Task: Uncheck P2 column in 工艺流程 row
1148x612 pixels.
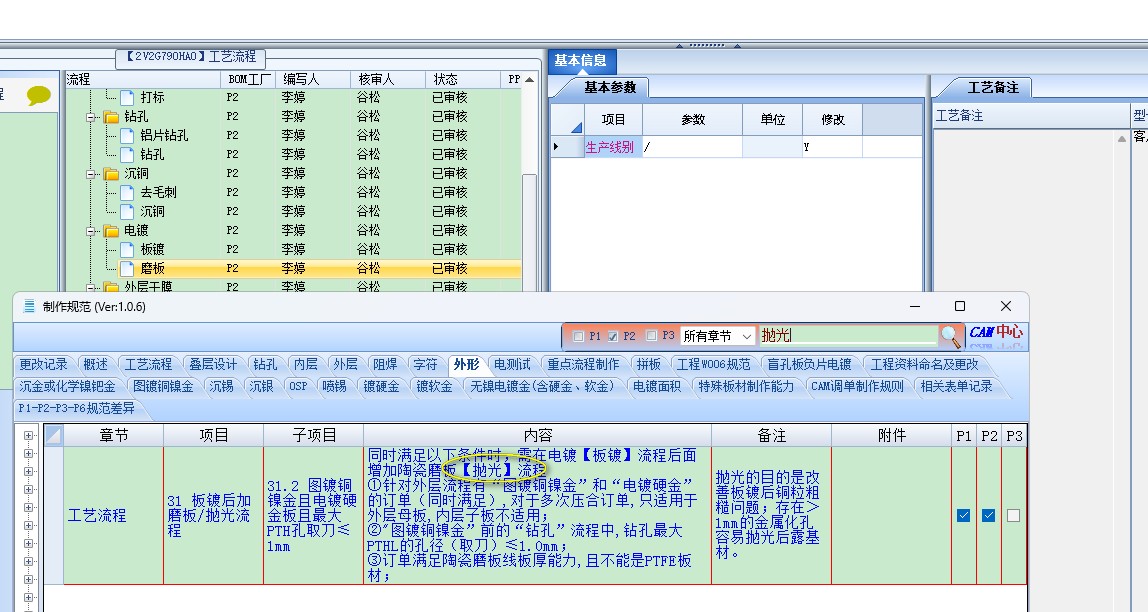Action: click(x=988, y=515)
